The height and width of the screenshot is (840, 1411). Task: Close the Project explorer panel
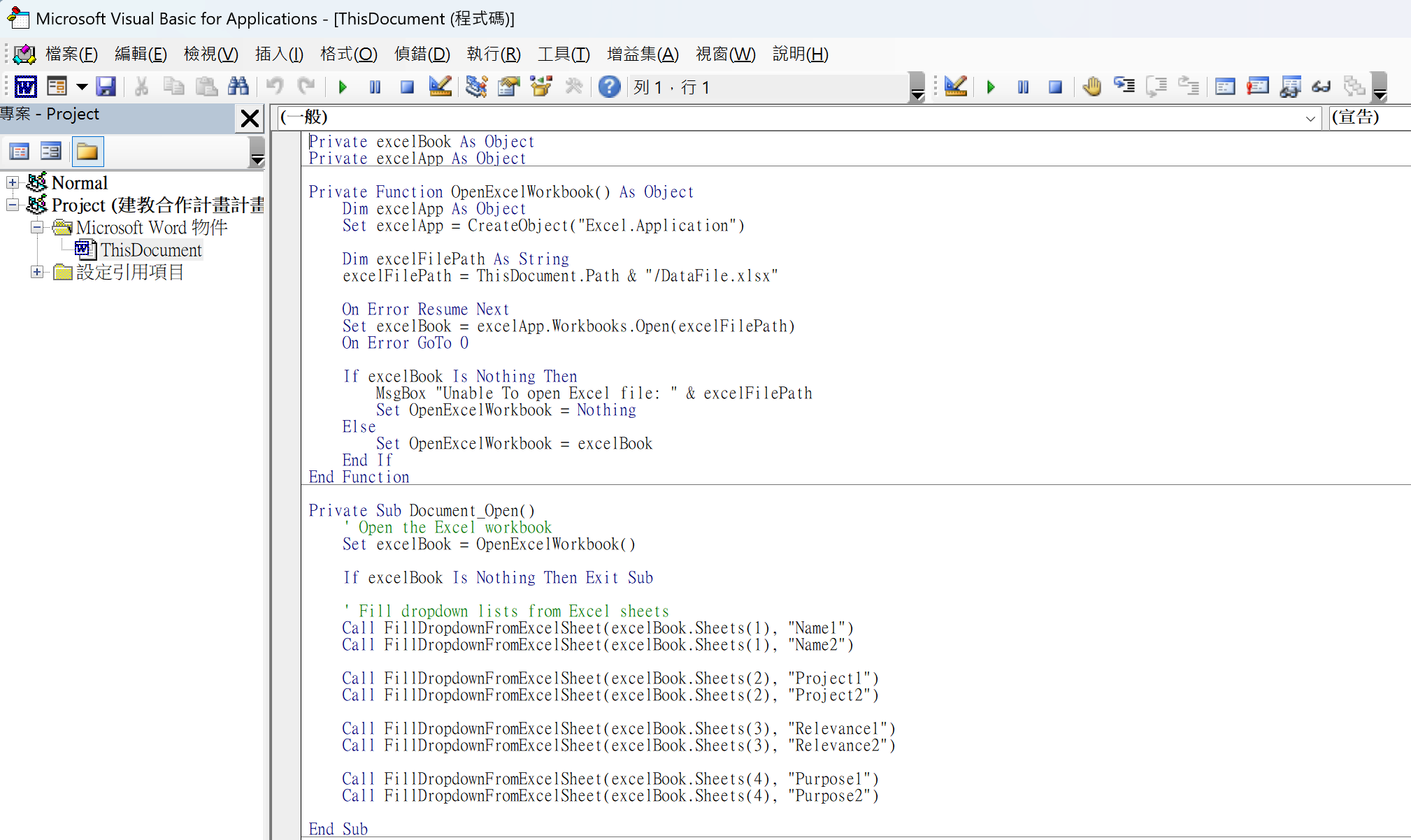click(250, 118)
